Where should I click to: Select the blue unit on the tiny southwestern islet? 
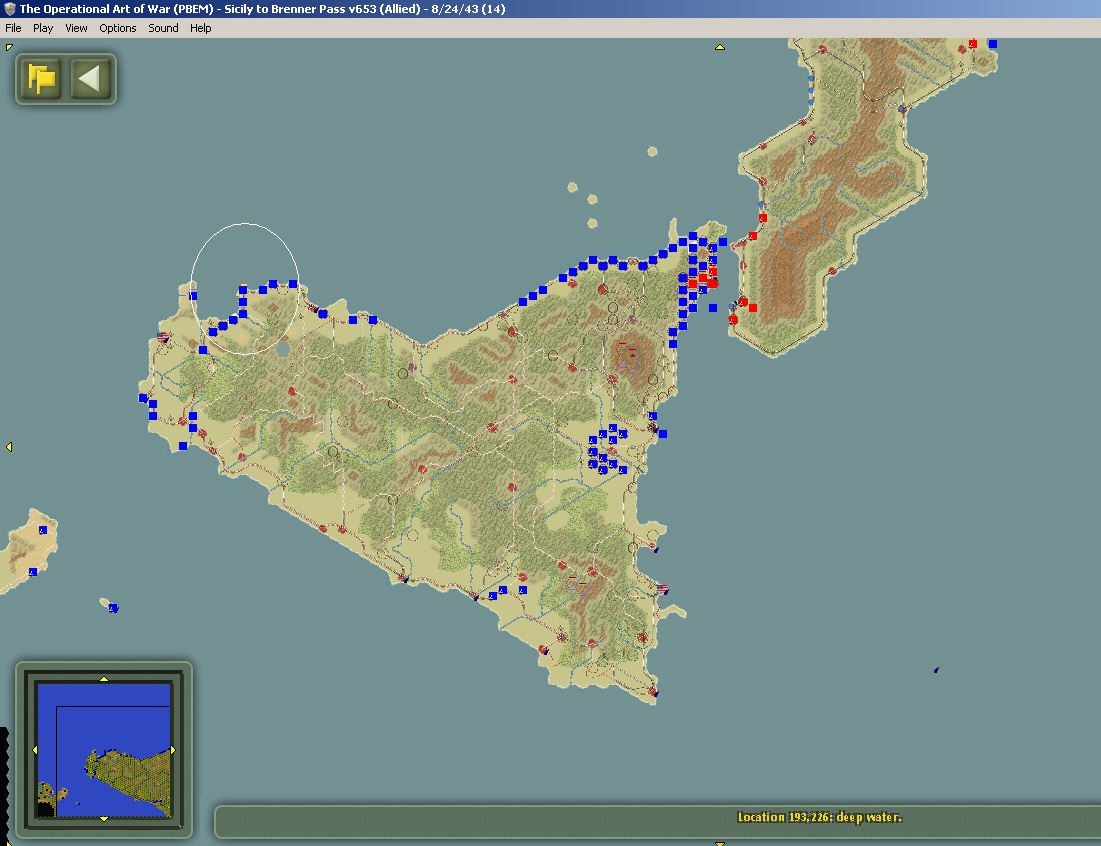[113, 608]
